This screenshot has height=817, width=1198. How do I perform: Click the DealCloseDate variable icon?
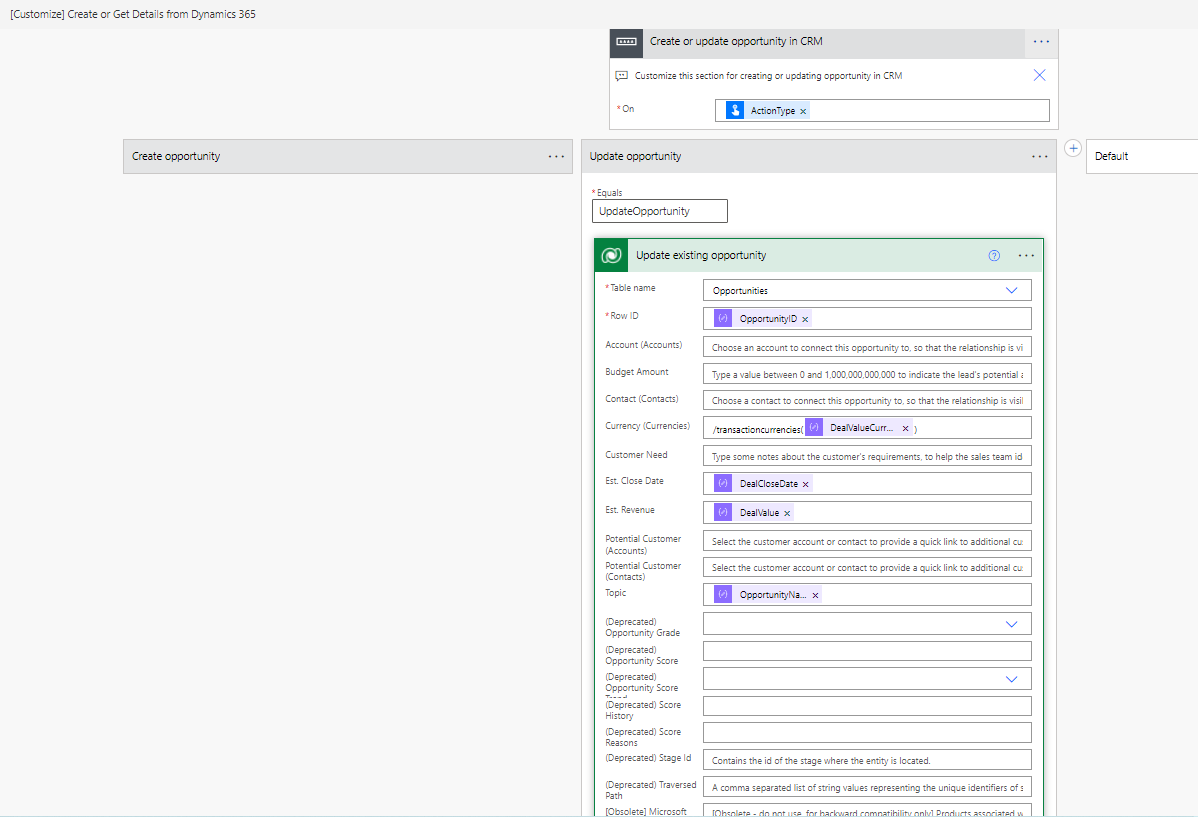(x=723, y=483)
